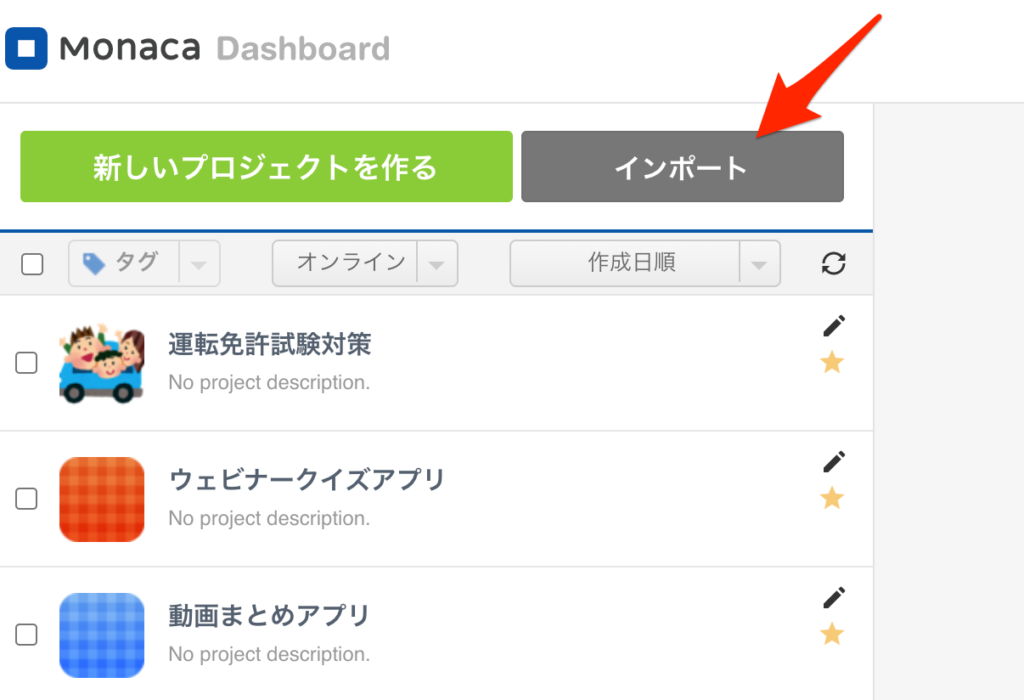
Task: Click the refresh project list icon
Action: [833, 264]
